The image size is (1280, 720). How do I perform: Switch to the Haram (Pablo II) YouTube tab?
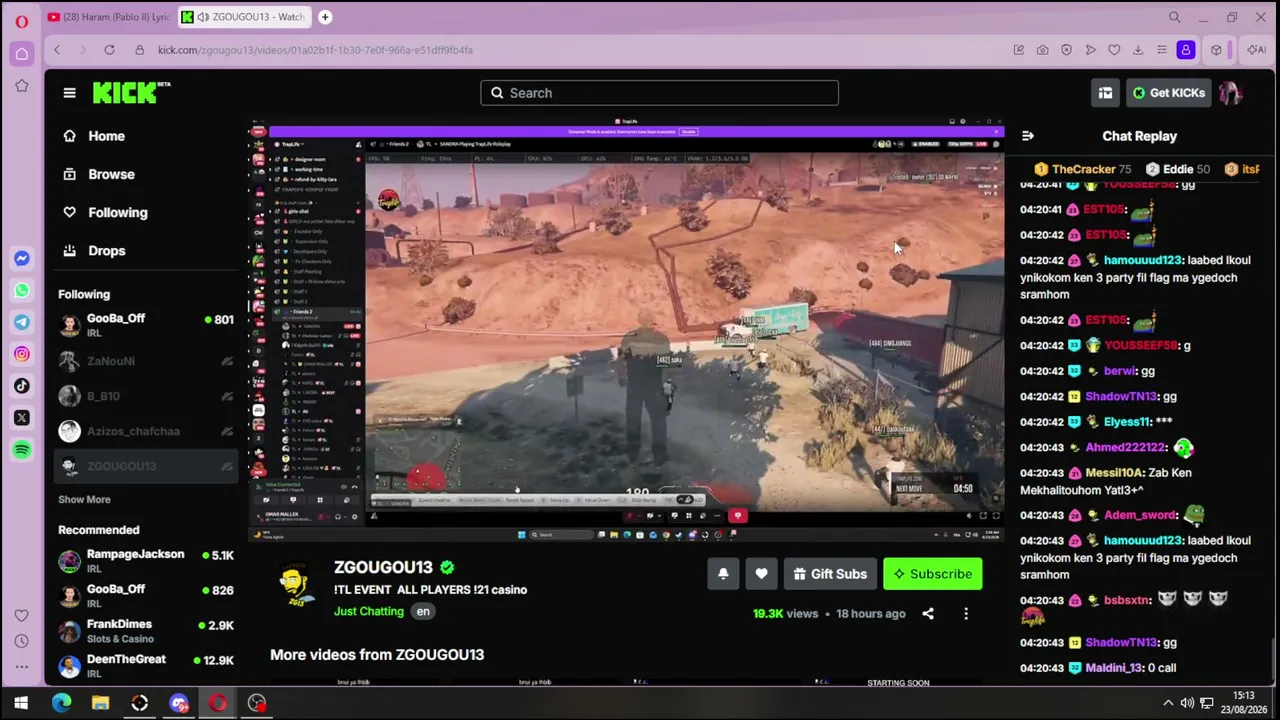pos(109,17)
